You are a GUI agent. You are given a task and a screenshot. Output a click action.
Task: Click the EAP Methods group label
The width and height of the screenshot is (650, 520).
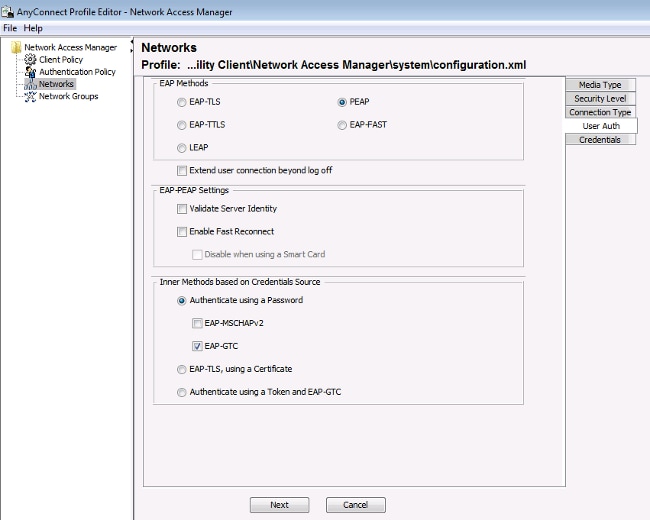[184, 83]
